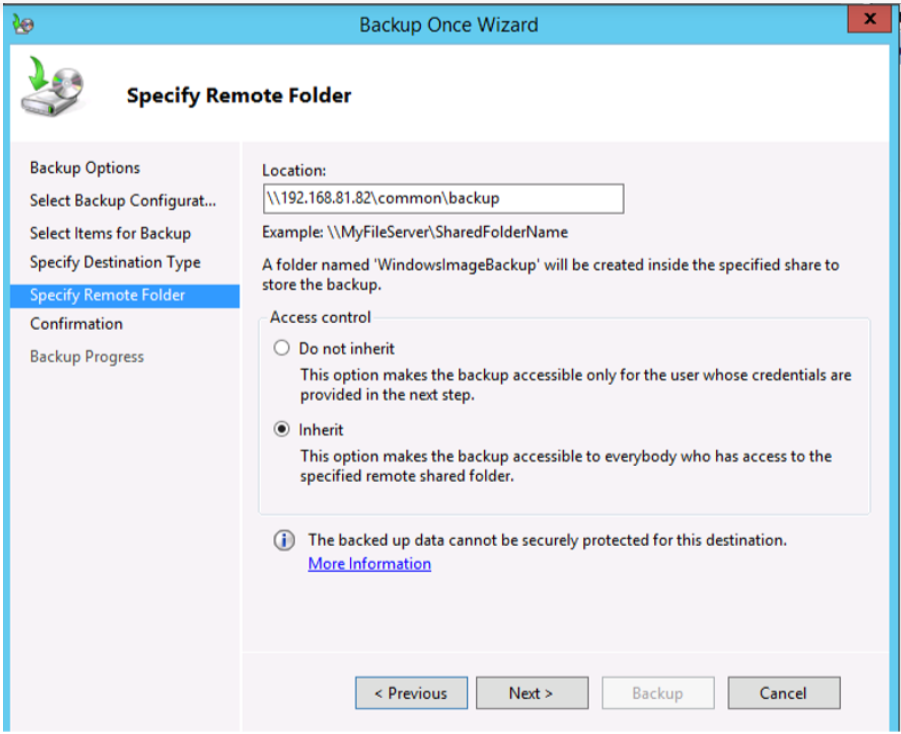
Task: Choose the 'Inherit' access control option
Action: [282, 430]
